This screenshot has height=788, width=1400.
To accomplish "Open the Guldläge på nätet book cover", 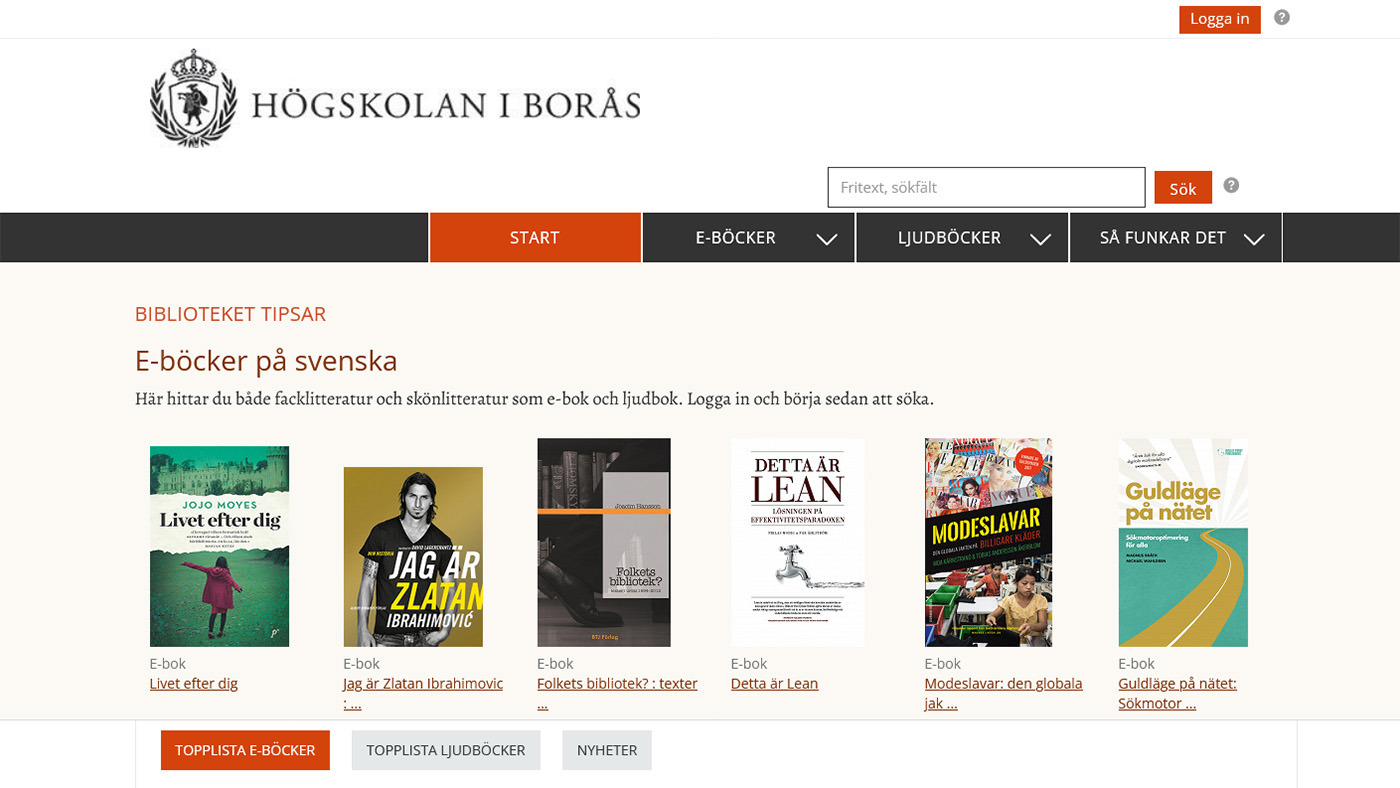I will tap(1183, 542).
